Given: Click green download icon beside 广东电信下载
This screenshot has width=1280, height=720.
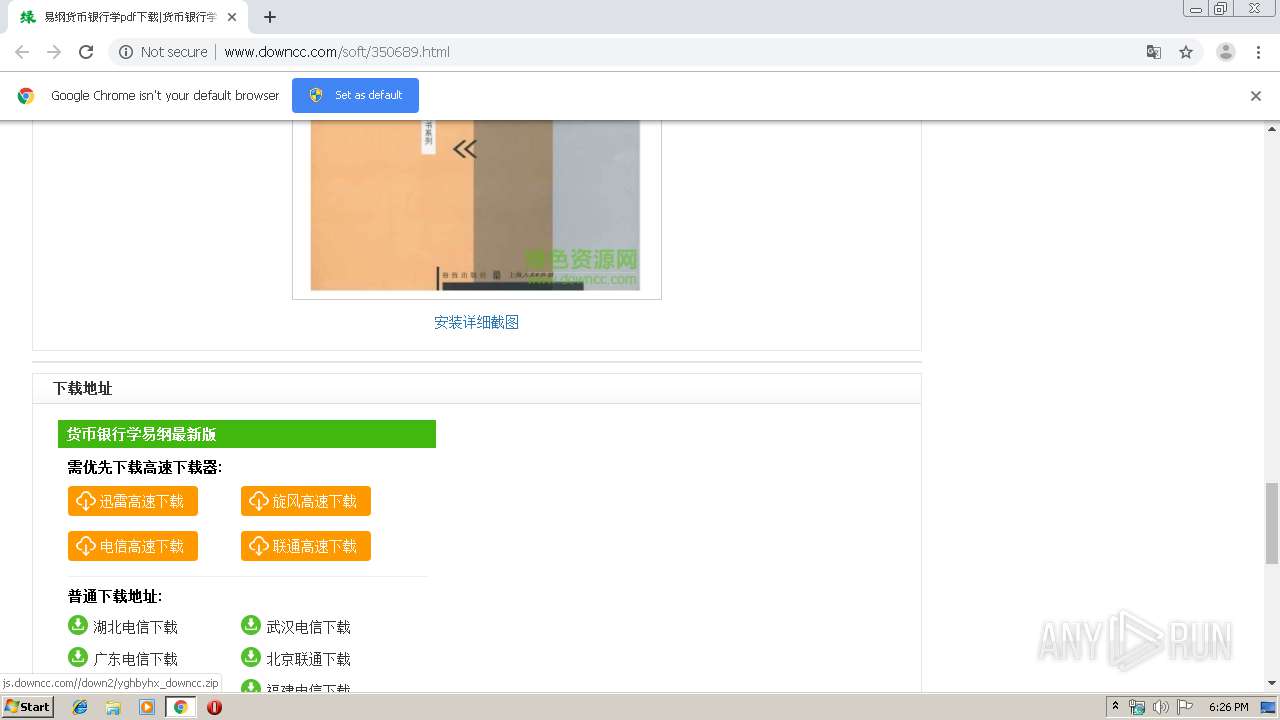Looking at the screenshot, I should point(78,657).
